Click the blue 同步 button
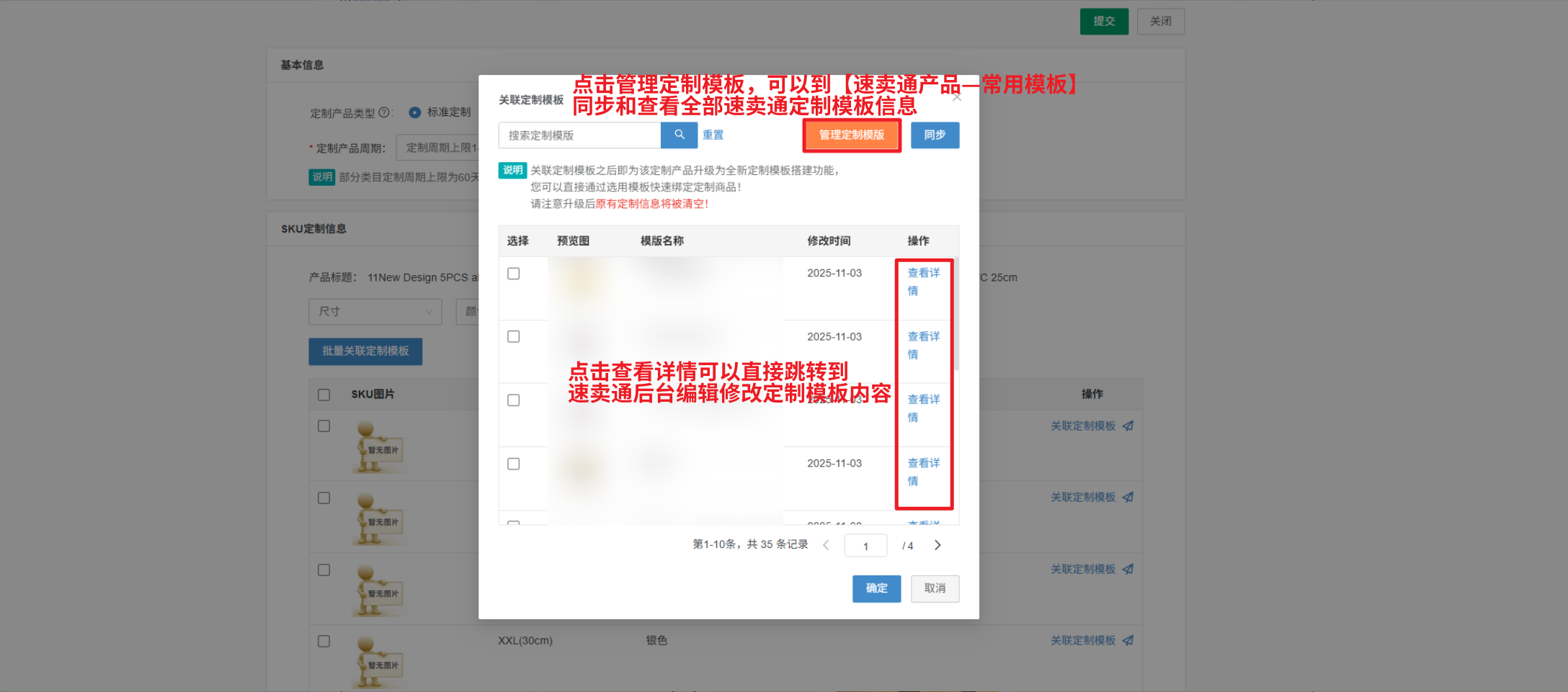Image resolution: width=1568 pixels, height=692 pixels. coord(935,135)
